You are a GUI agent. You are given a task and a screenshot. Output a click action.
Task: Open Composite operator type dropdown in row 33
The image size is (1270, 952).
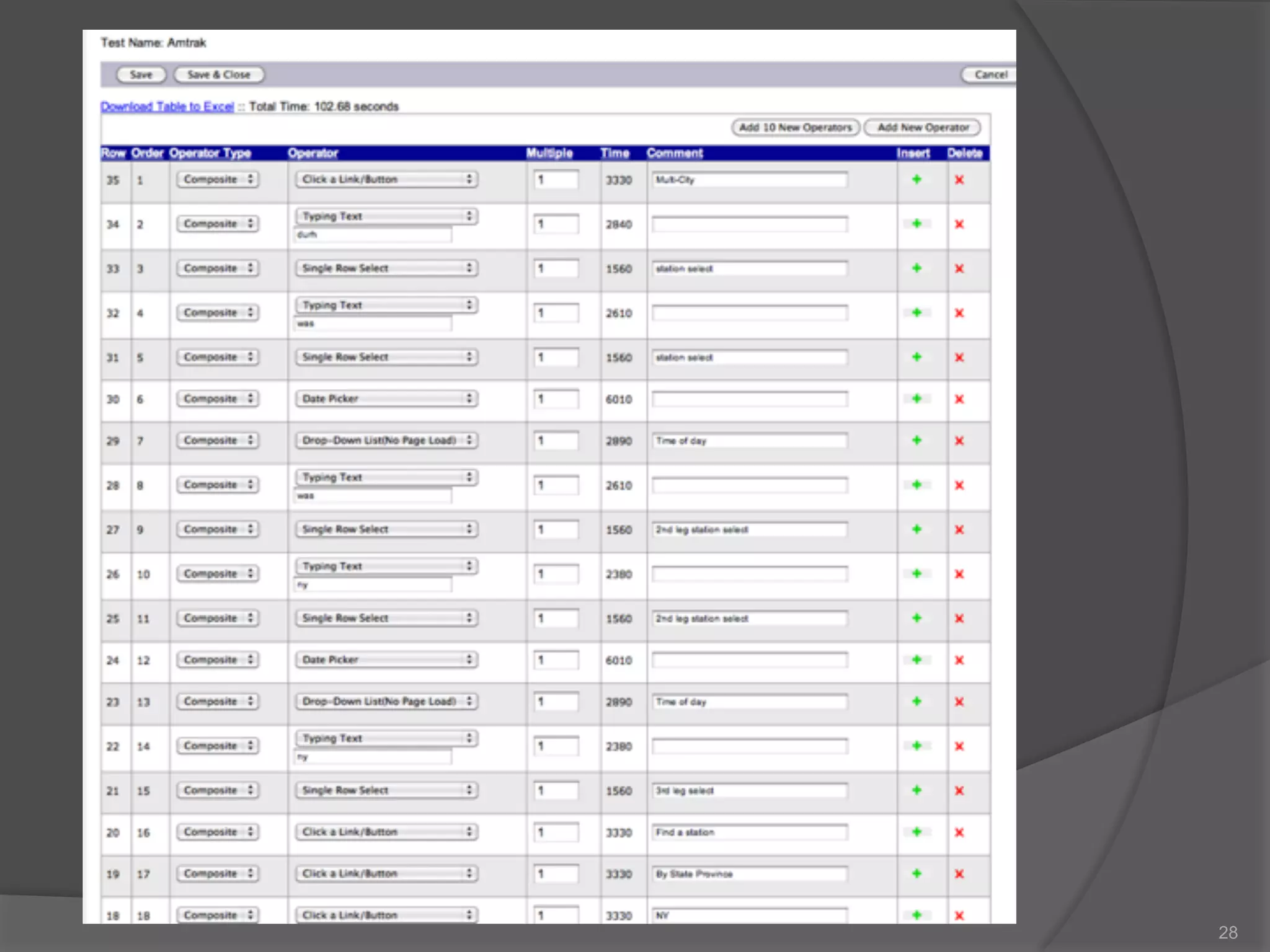click(x=217, y=268)
